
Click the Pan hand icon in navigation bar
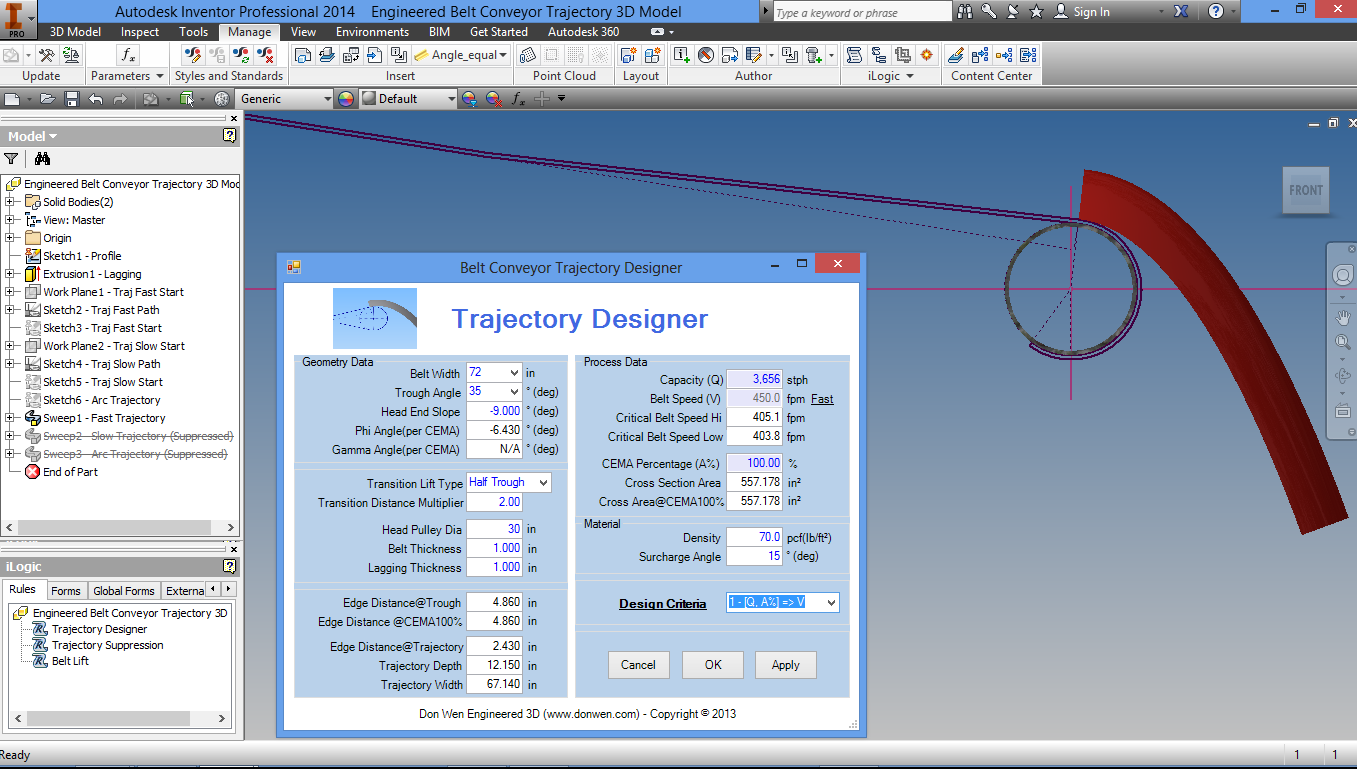1342,317
